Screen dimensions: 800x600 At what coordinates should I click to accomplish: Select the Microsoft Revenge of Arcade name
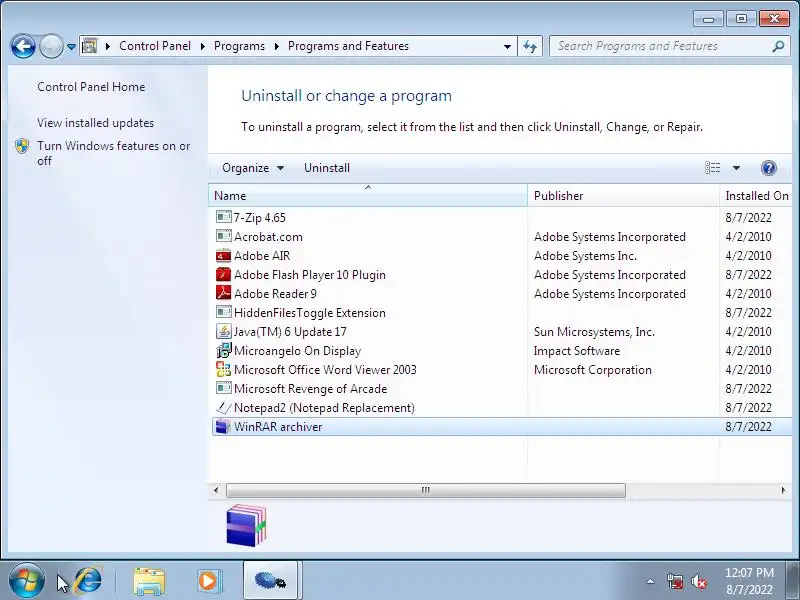point(310,389)
